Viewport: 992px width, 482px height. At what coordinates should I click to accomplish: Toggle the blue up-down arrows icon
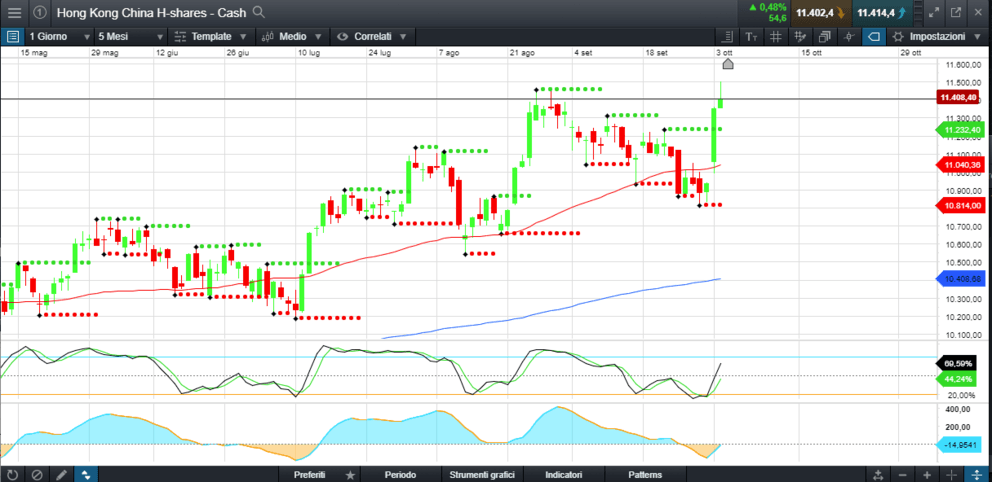(86, 474)
